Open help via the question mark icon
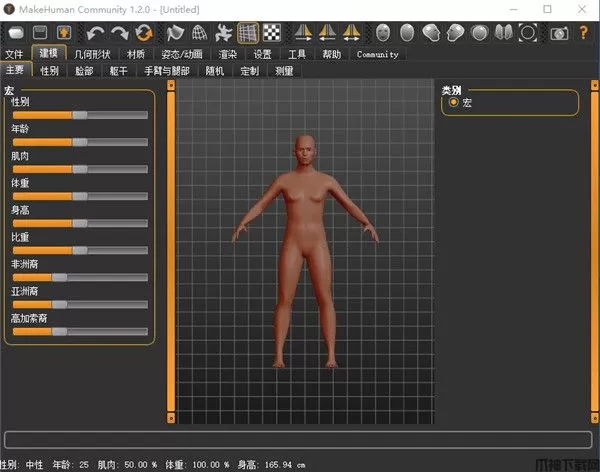The width and height of the screenshot is (600, 472). [582, 33]
